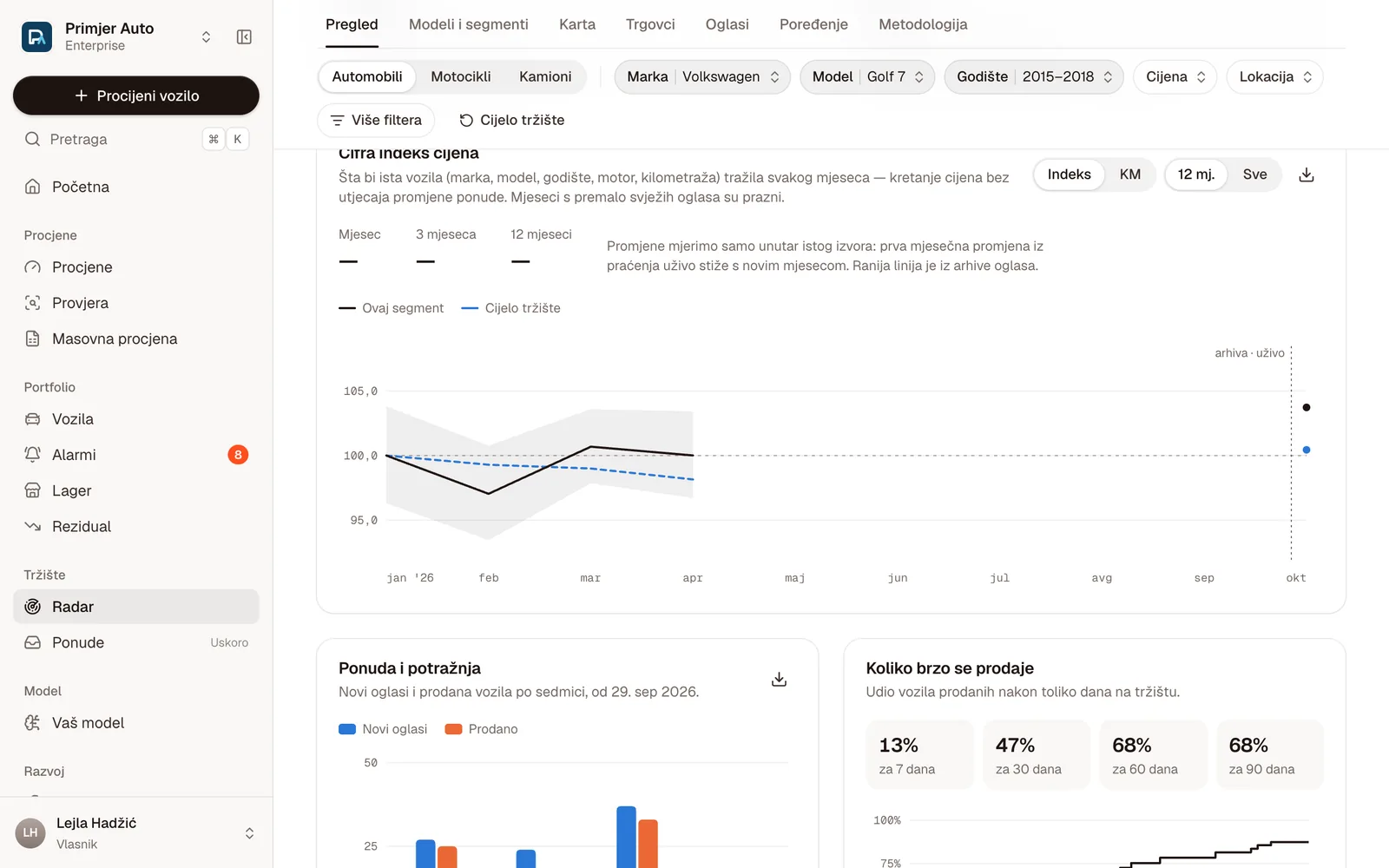Select Automobili vehicle type

click(x=367, y=76)
